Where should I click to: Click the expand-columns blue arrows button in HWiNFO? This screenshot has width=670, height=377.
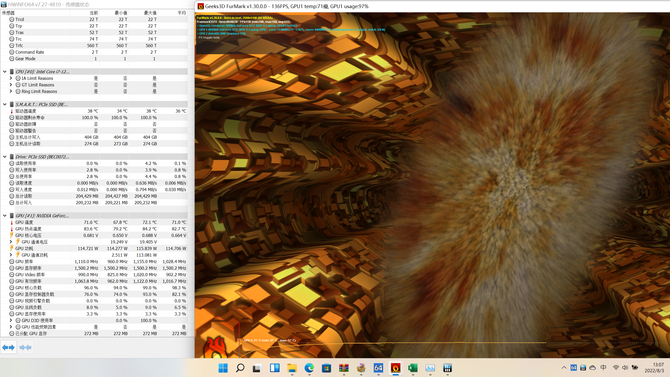tap(8, 348)
